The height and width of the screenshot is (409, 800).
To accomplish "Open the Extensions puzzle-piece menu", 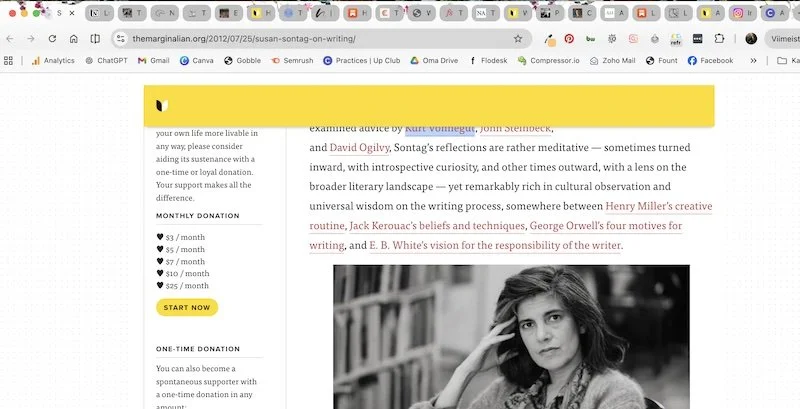I will click(x=719, y=39).
